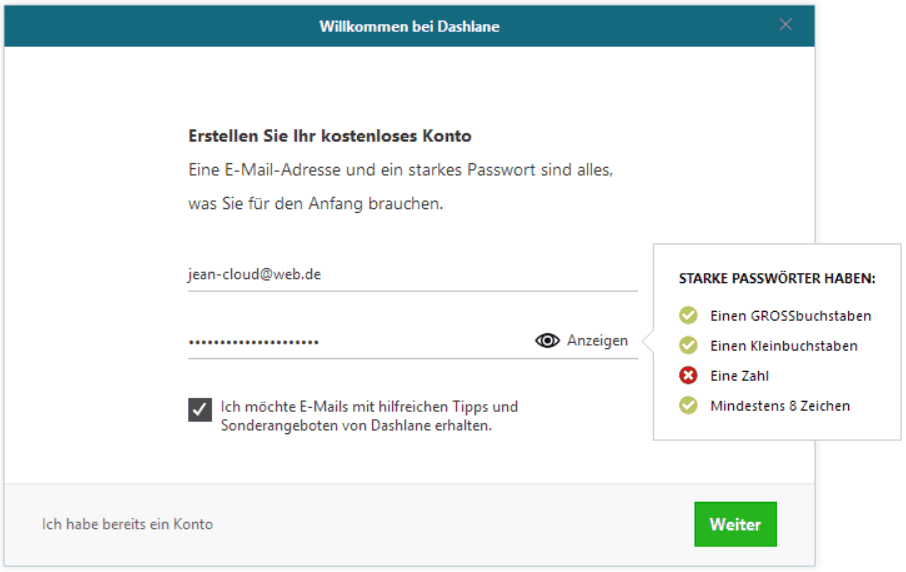Select the text 'Einen Kleinbuchstaben'
The height and width of the screenshot is (572, 906).
[784, 346]
